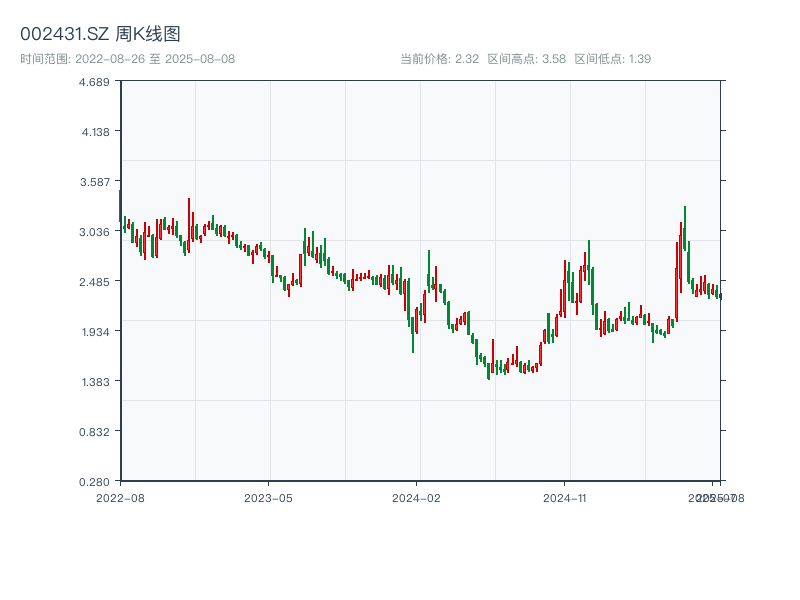
Task: Click the time range text 2022-08-26 至 2025-08-08
Action: click(x=127, y=59)
